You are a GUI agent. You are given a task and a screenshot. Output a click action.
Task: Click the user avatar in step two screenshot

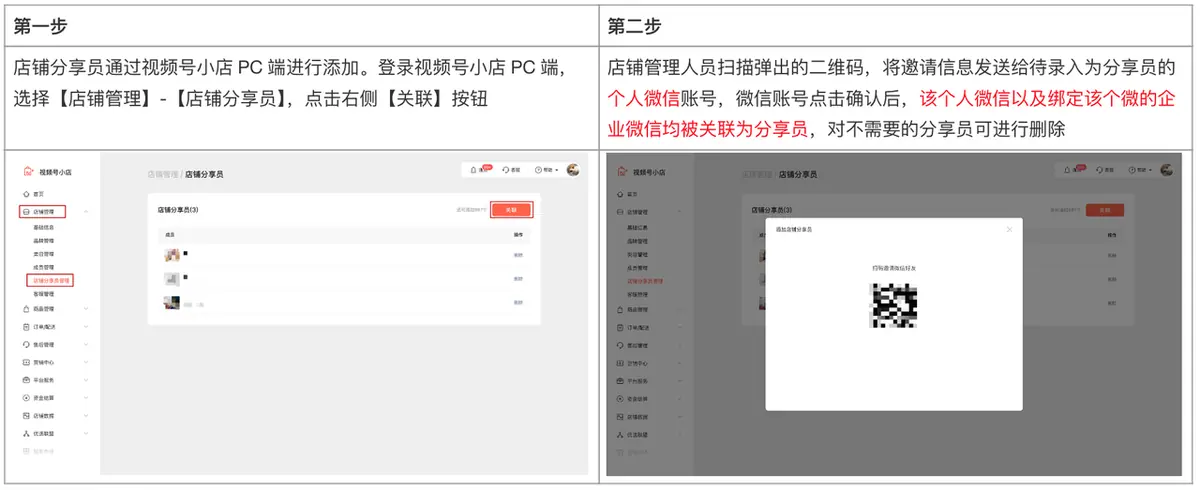1168,170
